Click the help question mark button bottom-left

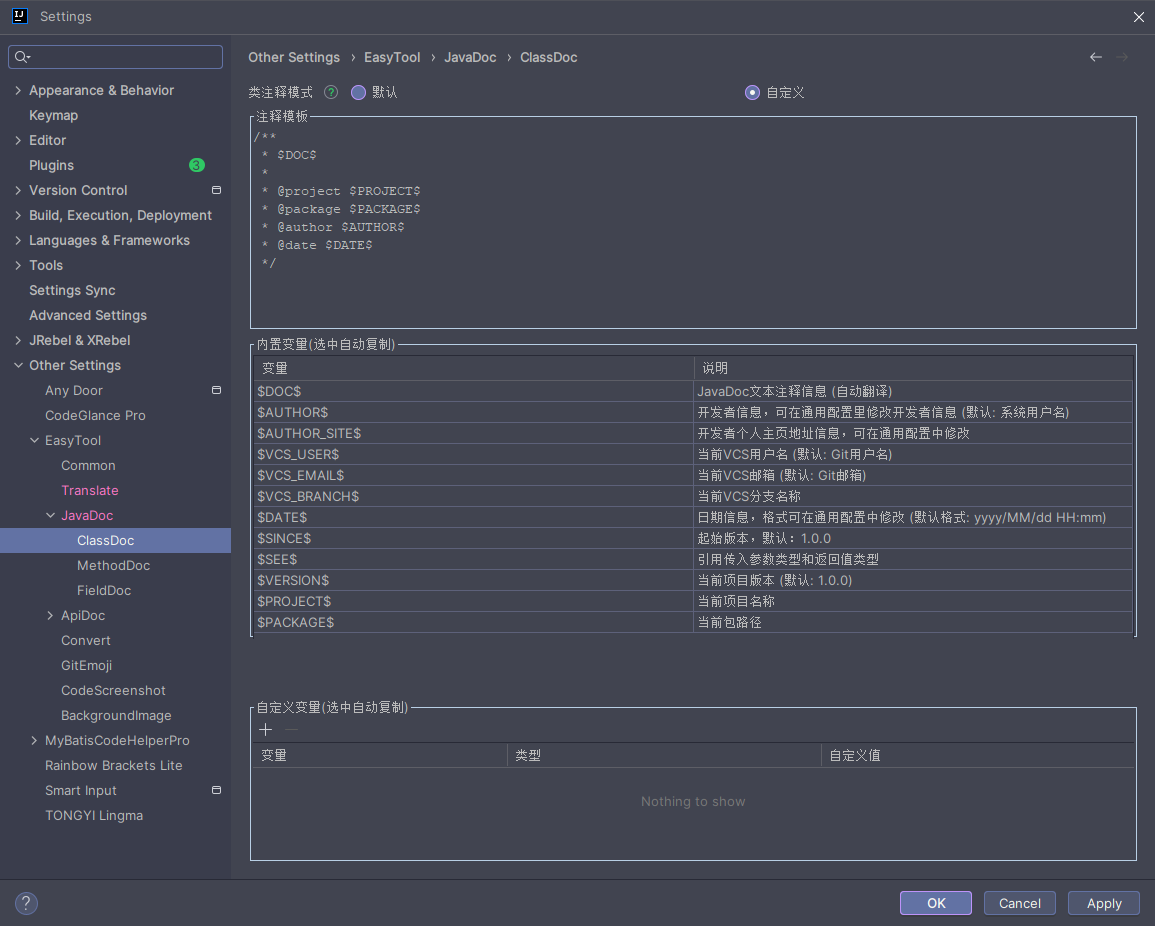pyautogui.click(x=26, y=903)
